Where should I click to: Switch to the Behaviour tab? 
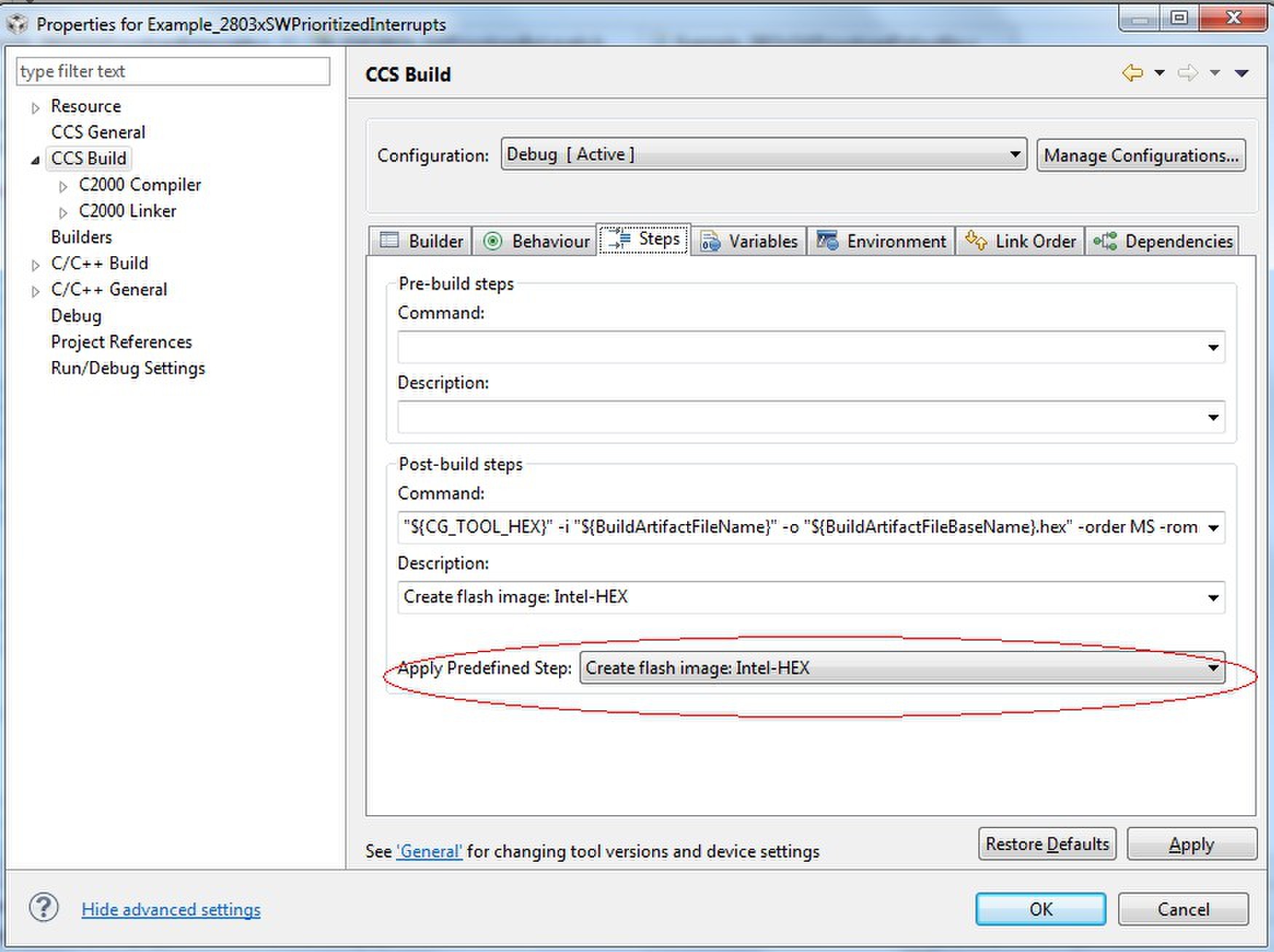pos(537,241)
